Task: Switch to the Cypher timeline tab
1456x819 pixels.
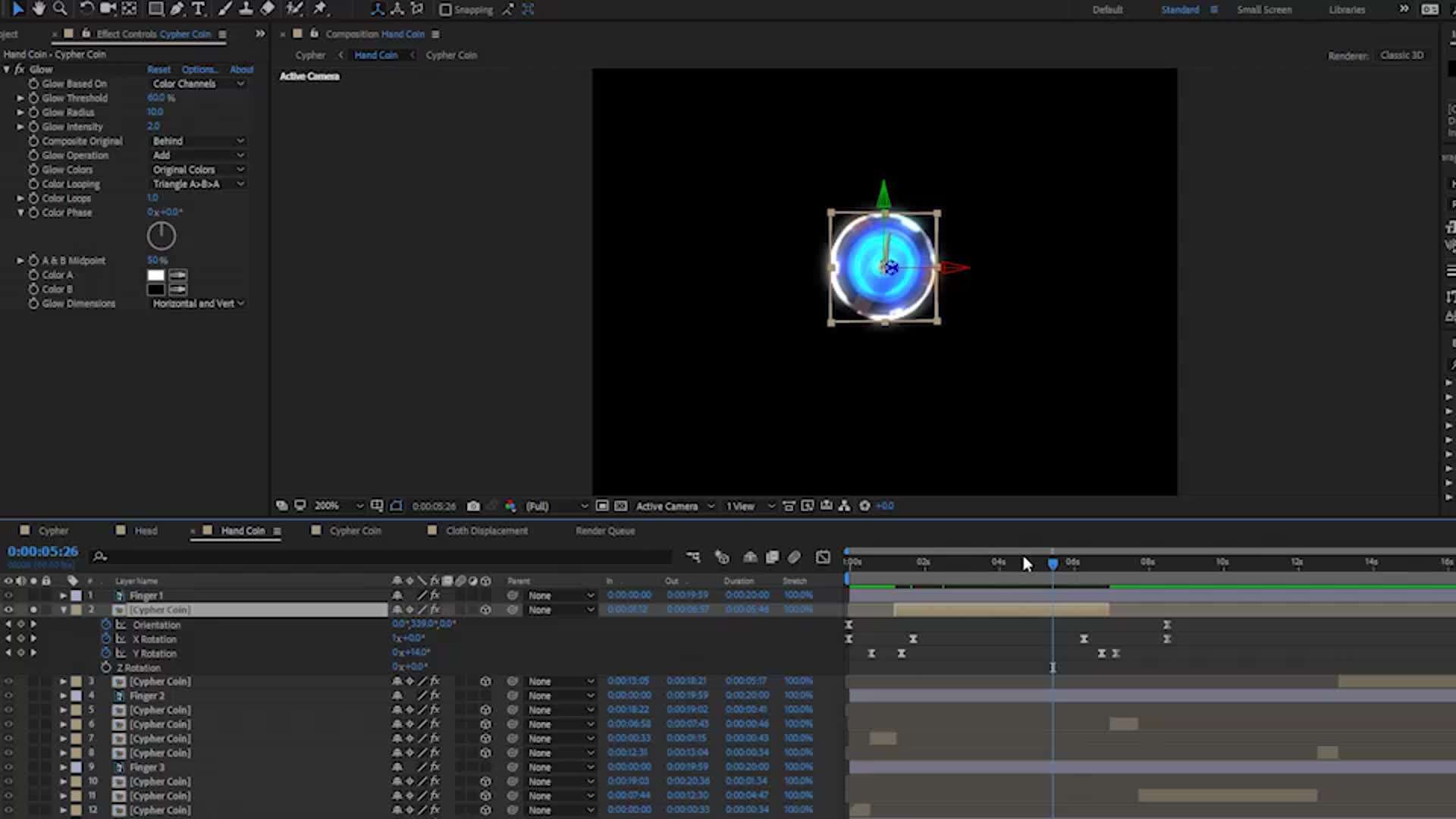Action: click(x=53, y=531)
